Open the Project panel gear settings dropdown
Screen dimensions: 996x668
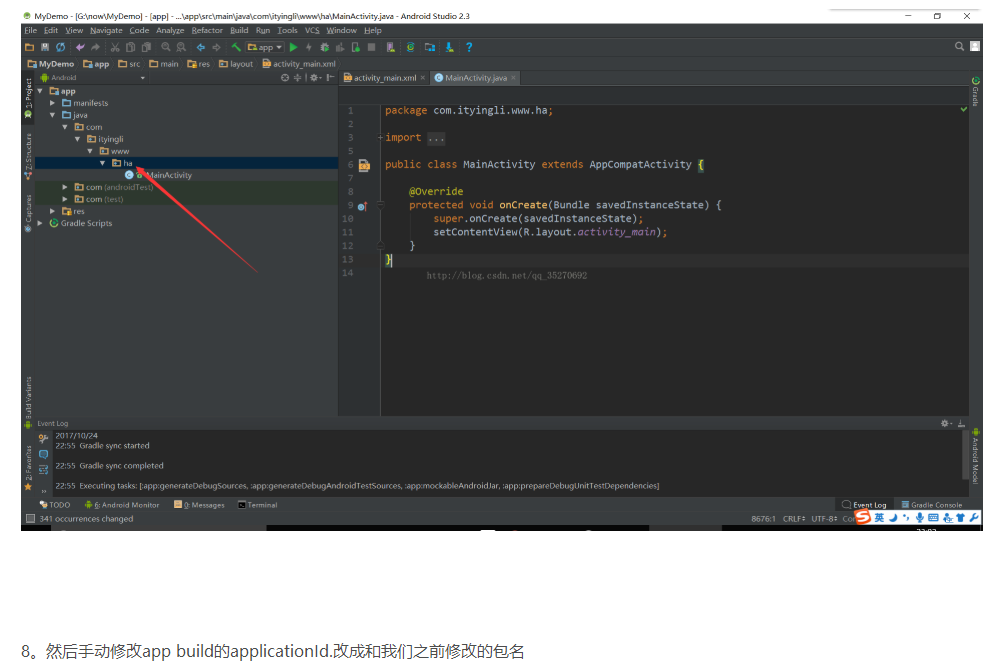[314, 77]
